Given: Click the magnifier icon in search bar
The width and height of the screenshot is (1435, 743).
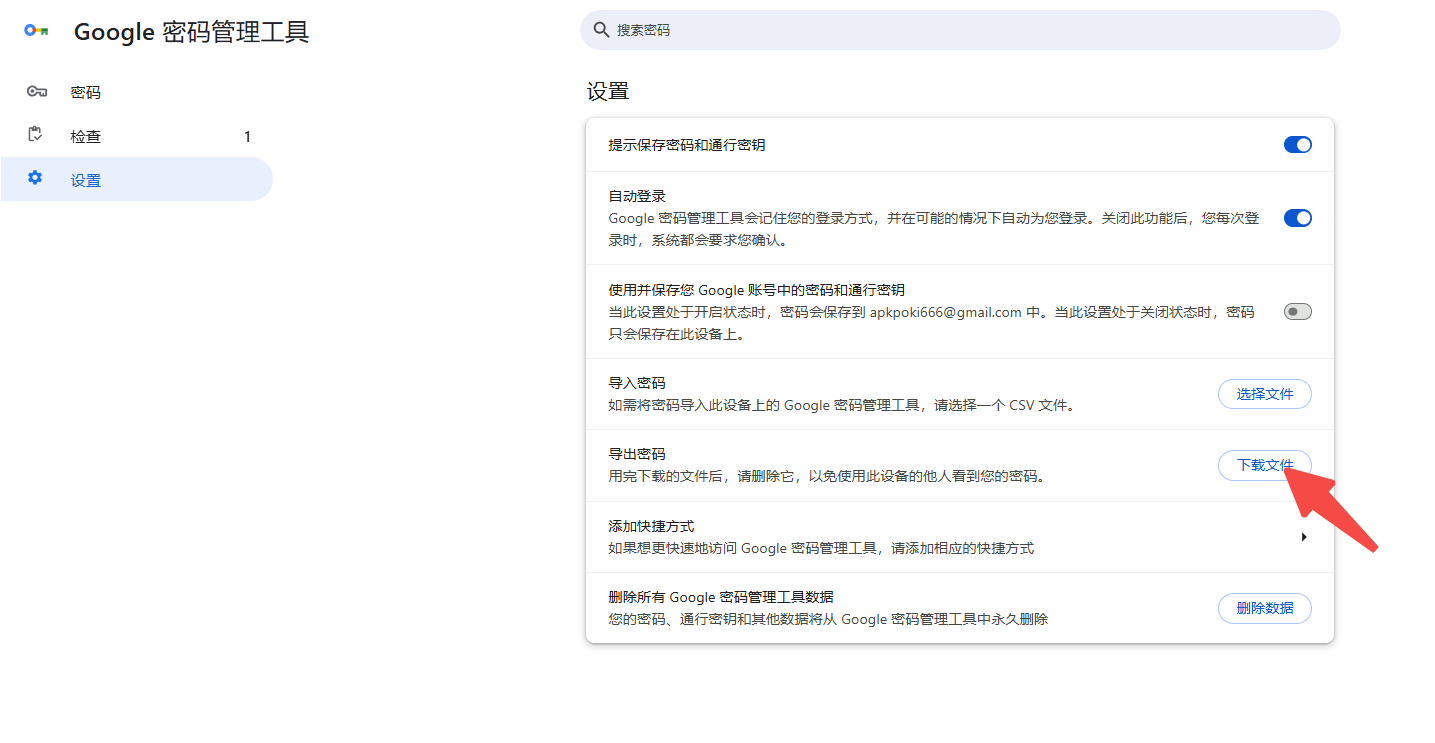Looking at the screenshot, I should pyautogui.click(x=601, y=30).
